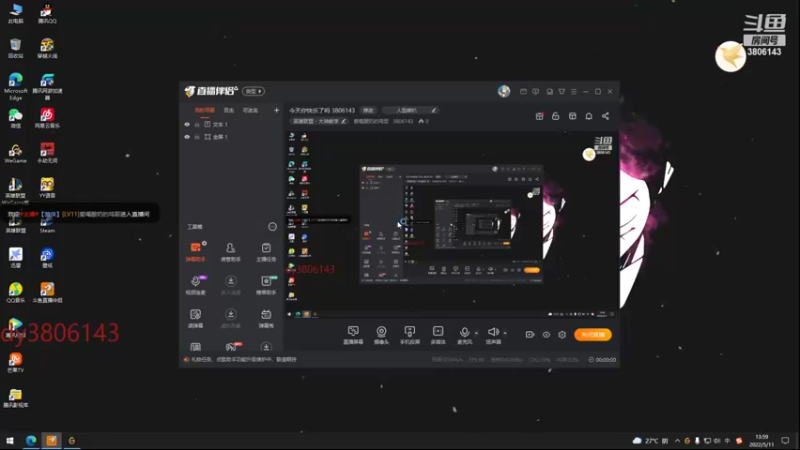Open the 弹幕秀 tool
Viewport: 800px width, 450px height.
pos(266,318)
